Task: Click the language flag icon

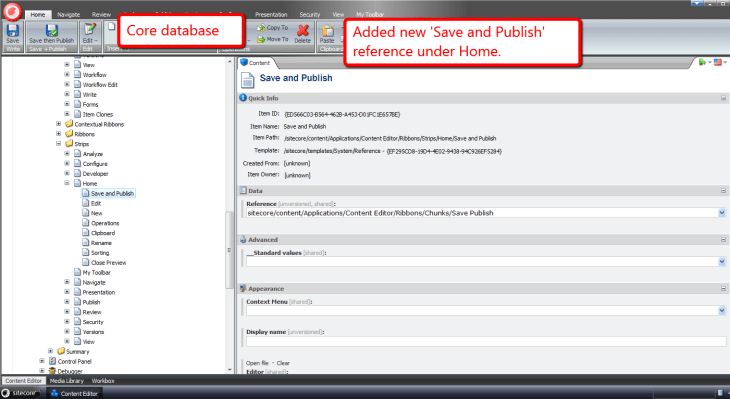Action: [x=718, y=62]
